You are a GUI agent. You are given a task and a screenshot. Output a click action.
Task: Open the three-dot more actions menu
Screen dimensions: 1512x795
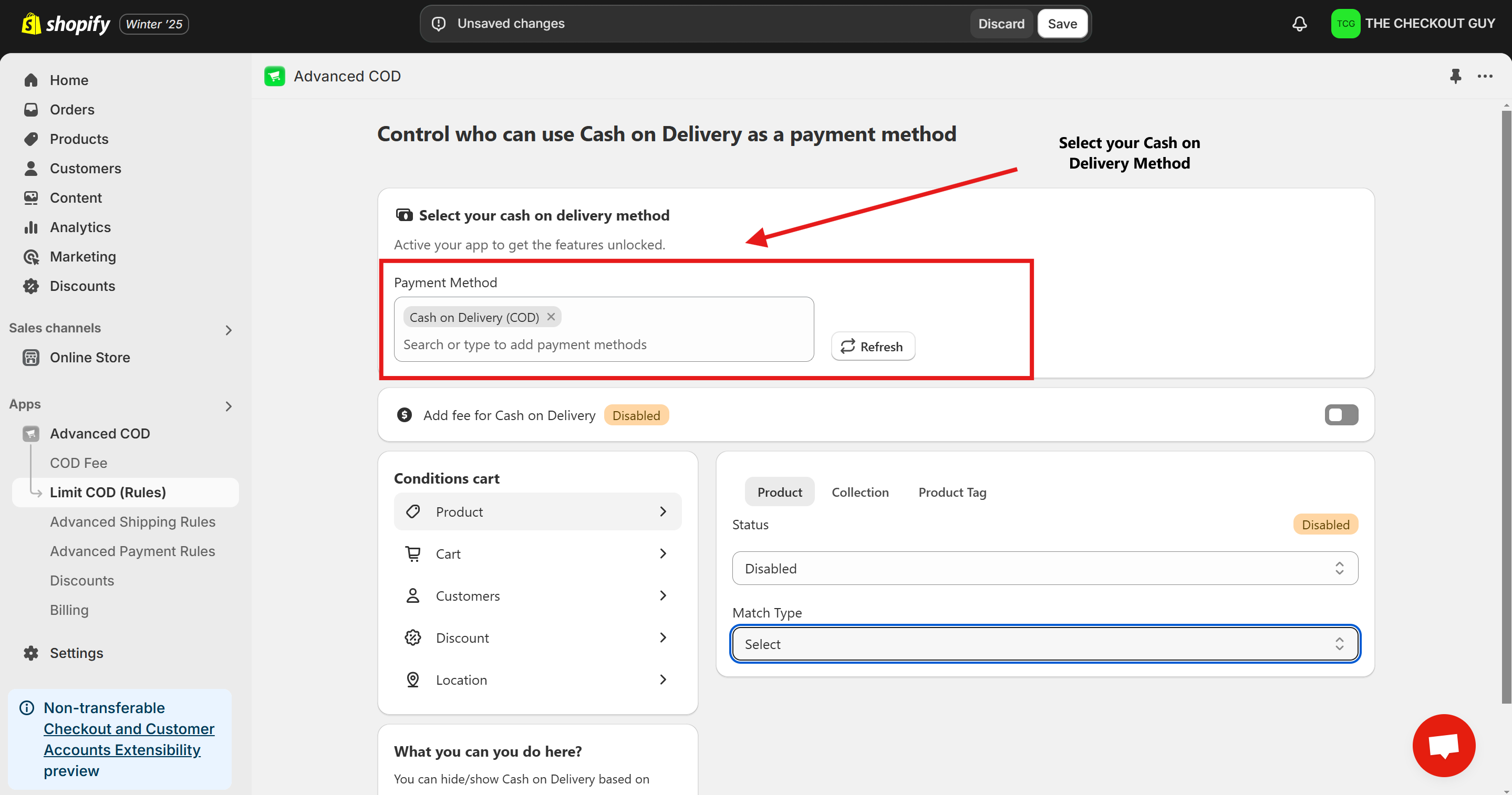click(x=1485, y=76)
